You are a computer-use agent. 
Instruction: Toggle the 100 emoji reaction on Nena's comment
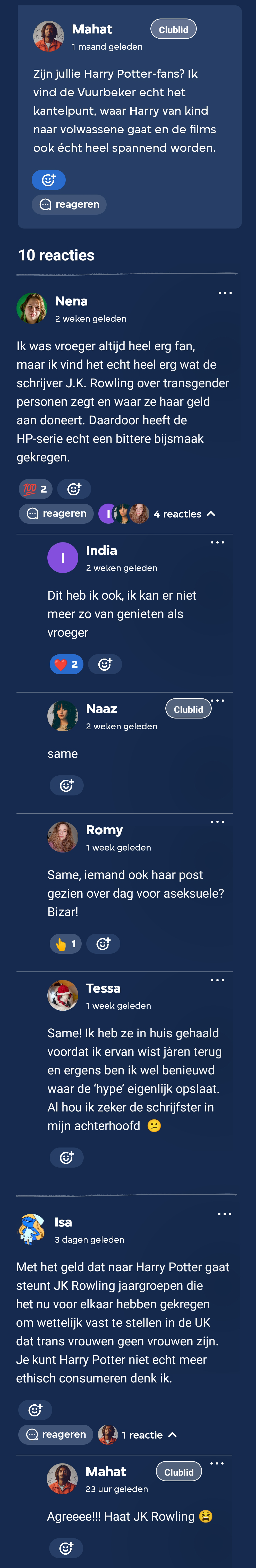(x=35, y=489)
